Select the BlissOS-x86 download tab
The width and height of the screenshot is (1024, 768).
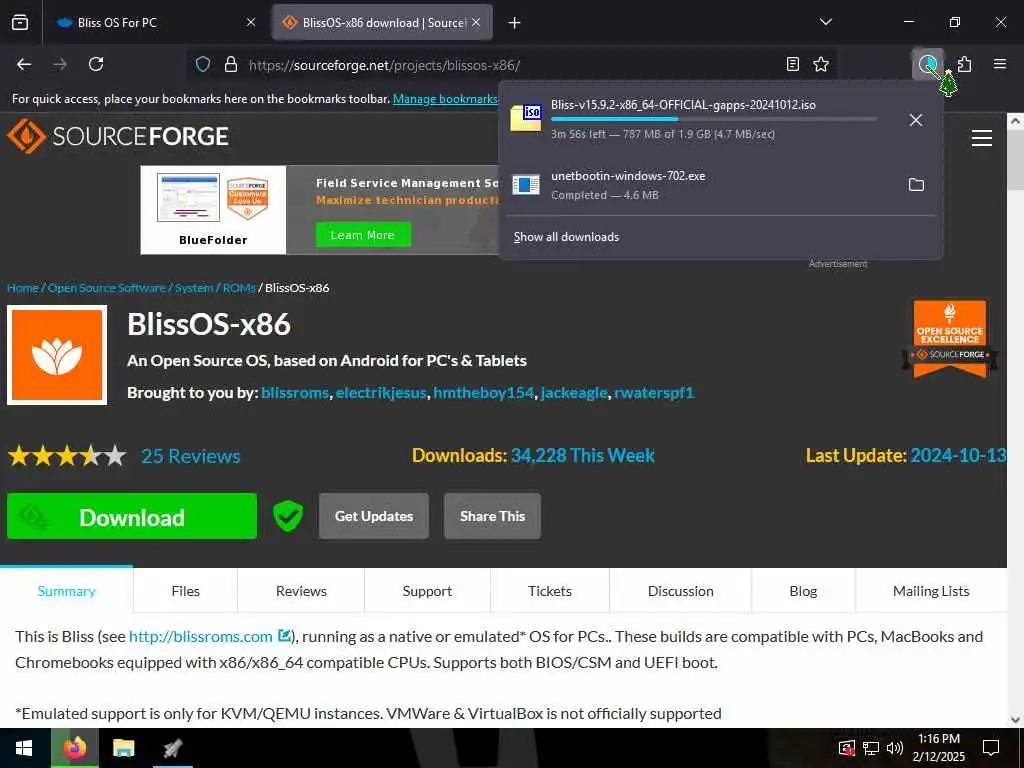pyautogui.click(x=382, y=22)
